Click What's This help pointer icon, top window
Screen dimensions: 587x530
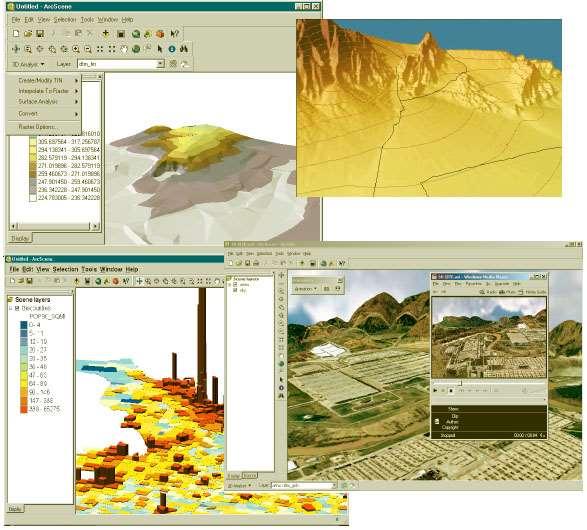click(174, 34)
